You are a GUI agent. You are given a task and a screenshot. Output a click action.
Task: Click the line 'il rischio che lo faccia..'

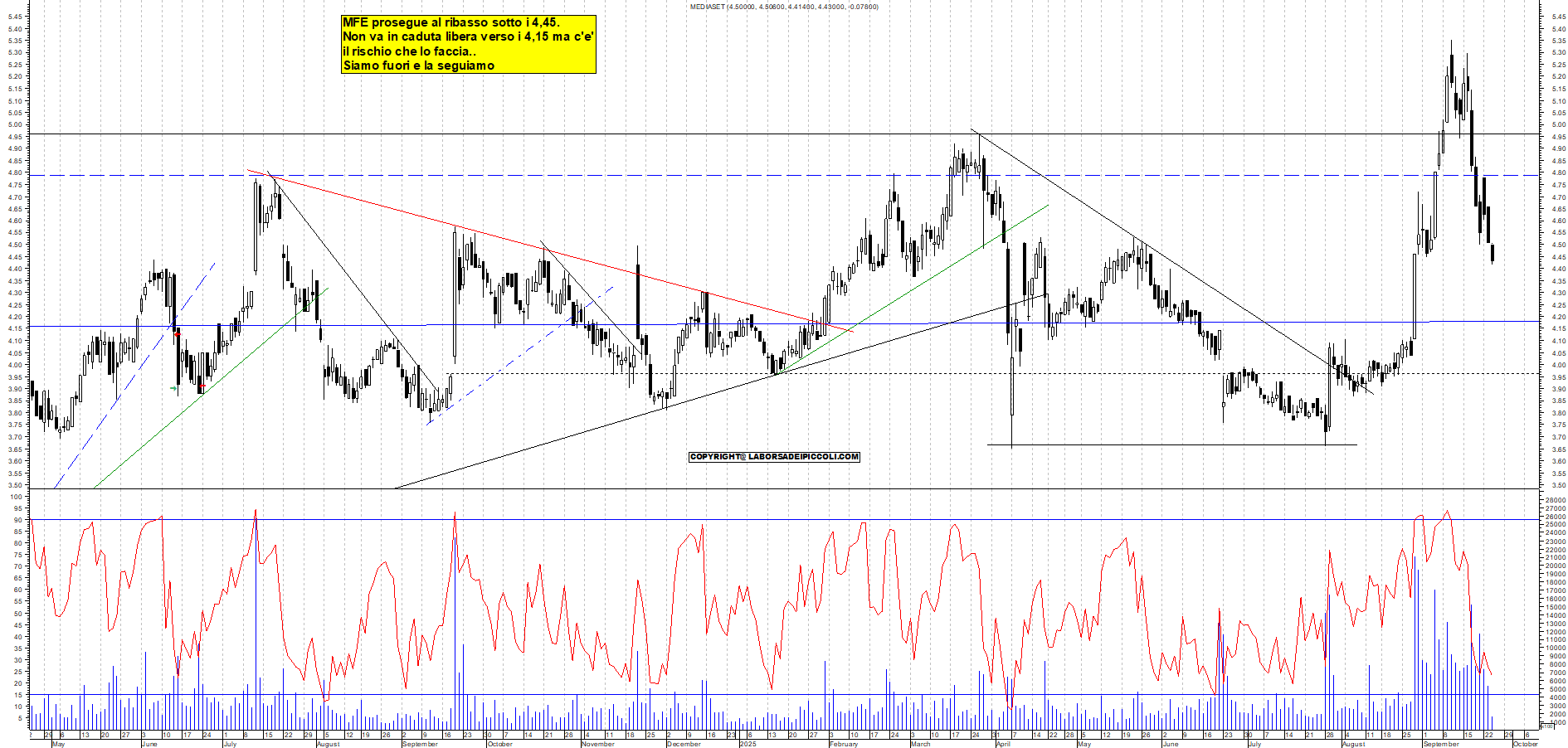[x=409, y=51]
